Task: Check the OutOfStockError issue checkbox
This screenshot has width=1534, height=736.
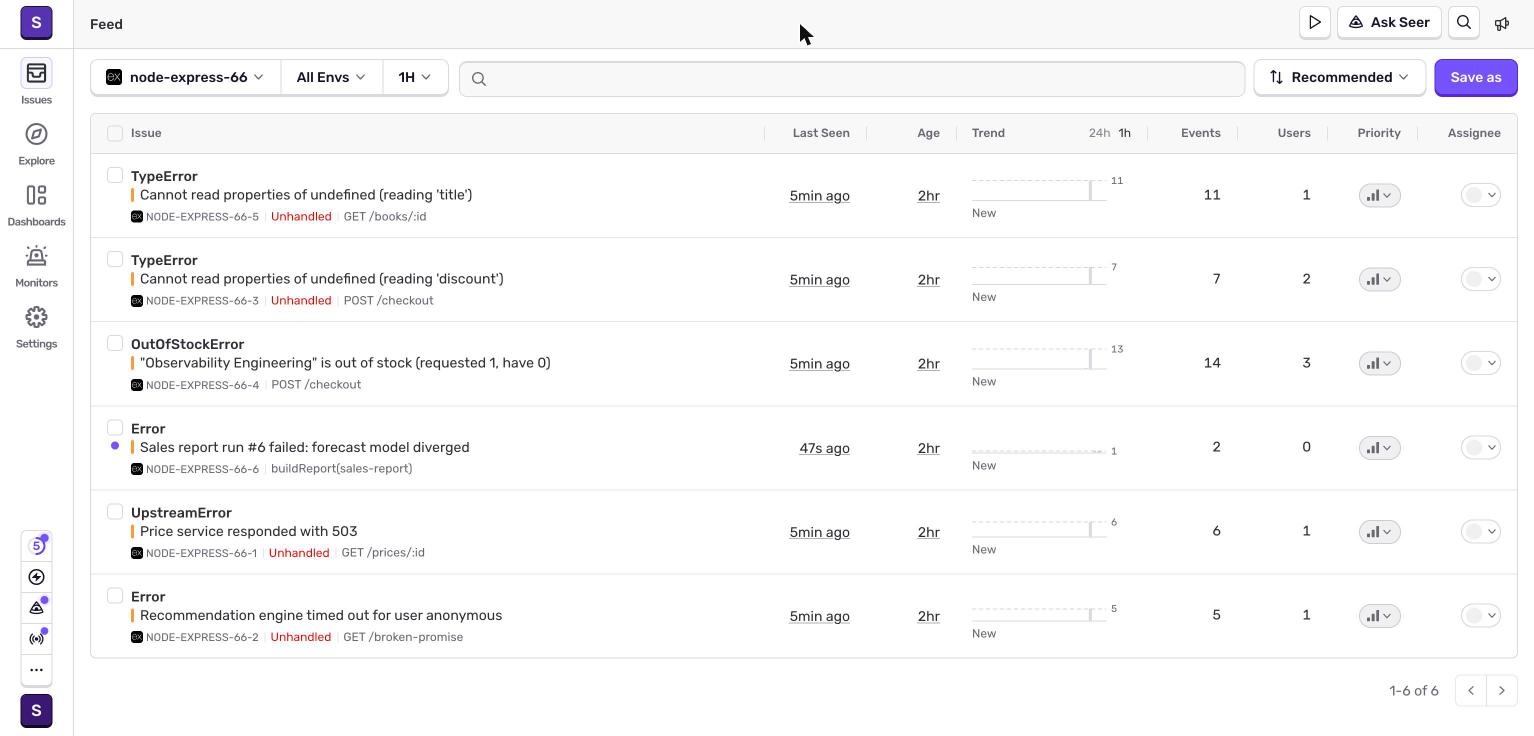Action: tap(115, 343)
